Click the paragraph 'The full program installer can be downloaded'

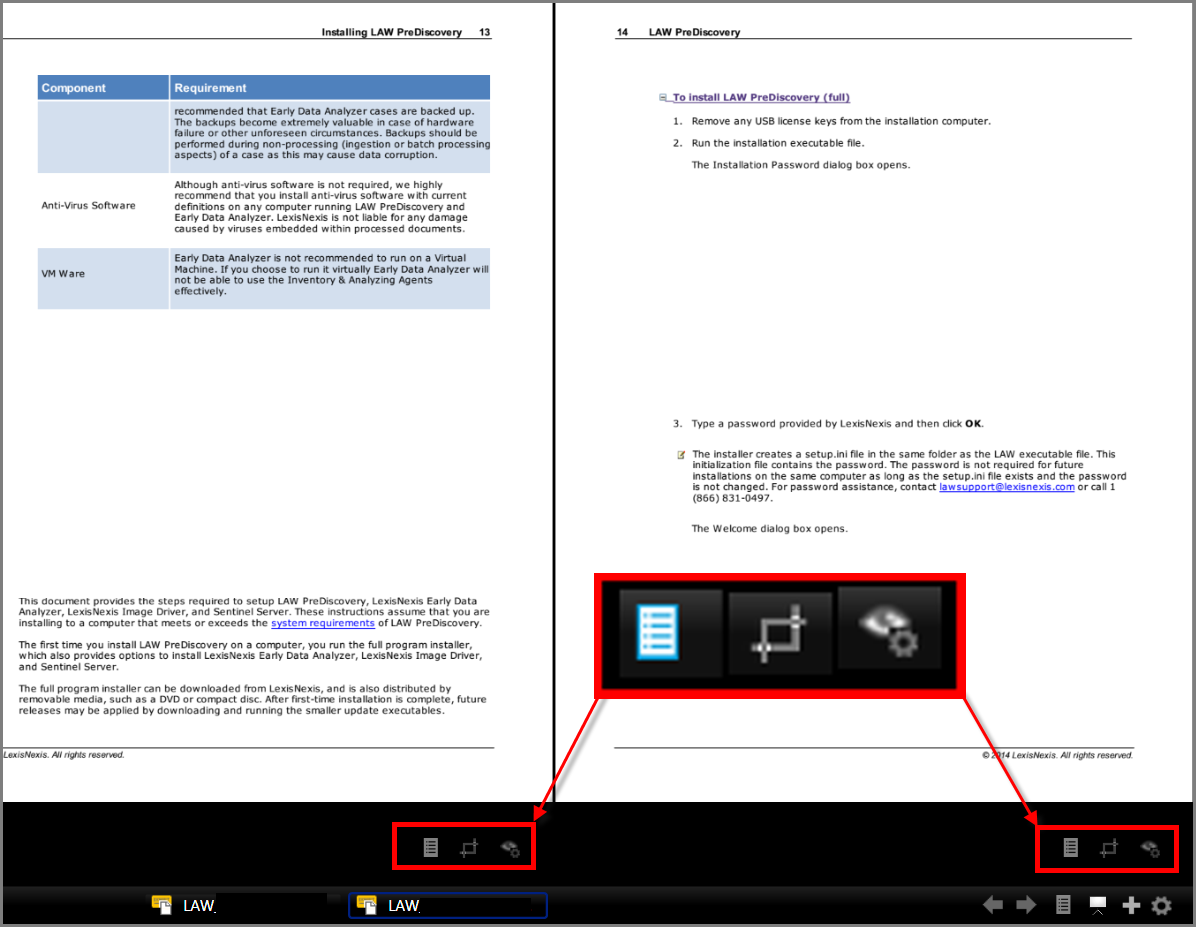pos(252,700)
